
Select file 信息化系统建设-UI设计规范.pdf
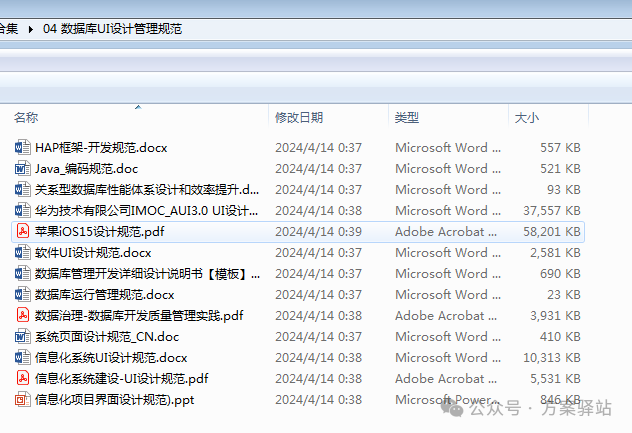click(122, 379)
